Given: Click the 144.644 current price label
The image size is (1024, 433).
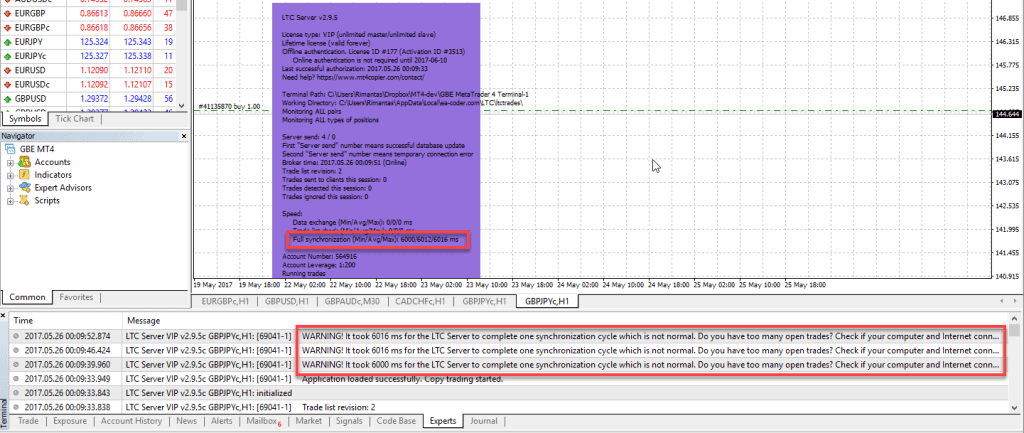Looking at the screenshot, I should click(1006, 113).
